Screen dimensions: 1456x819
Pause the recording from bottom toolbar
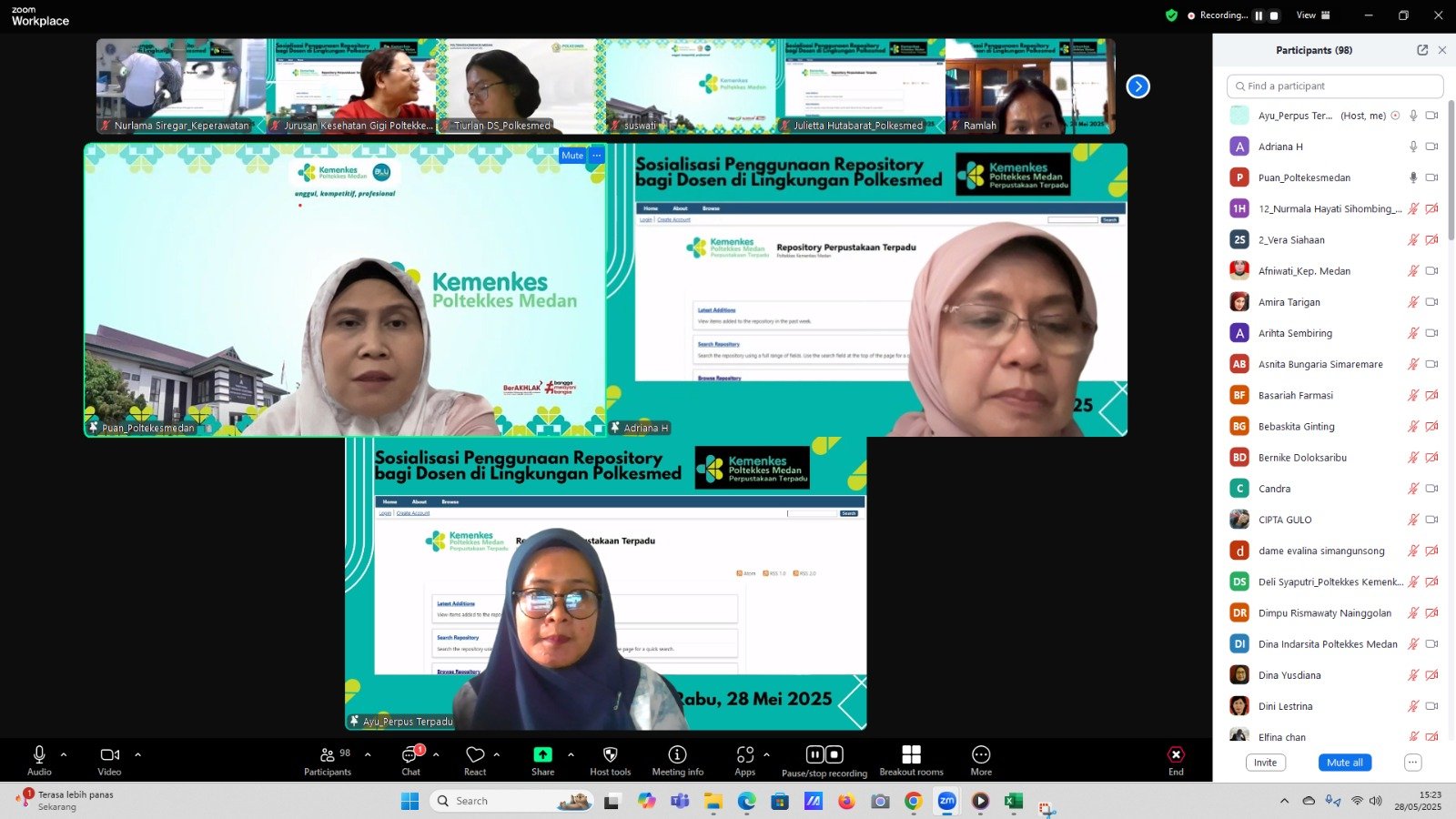click(815, 754)
